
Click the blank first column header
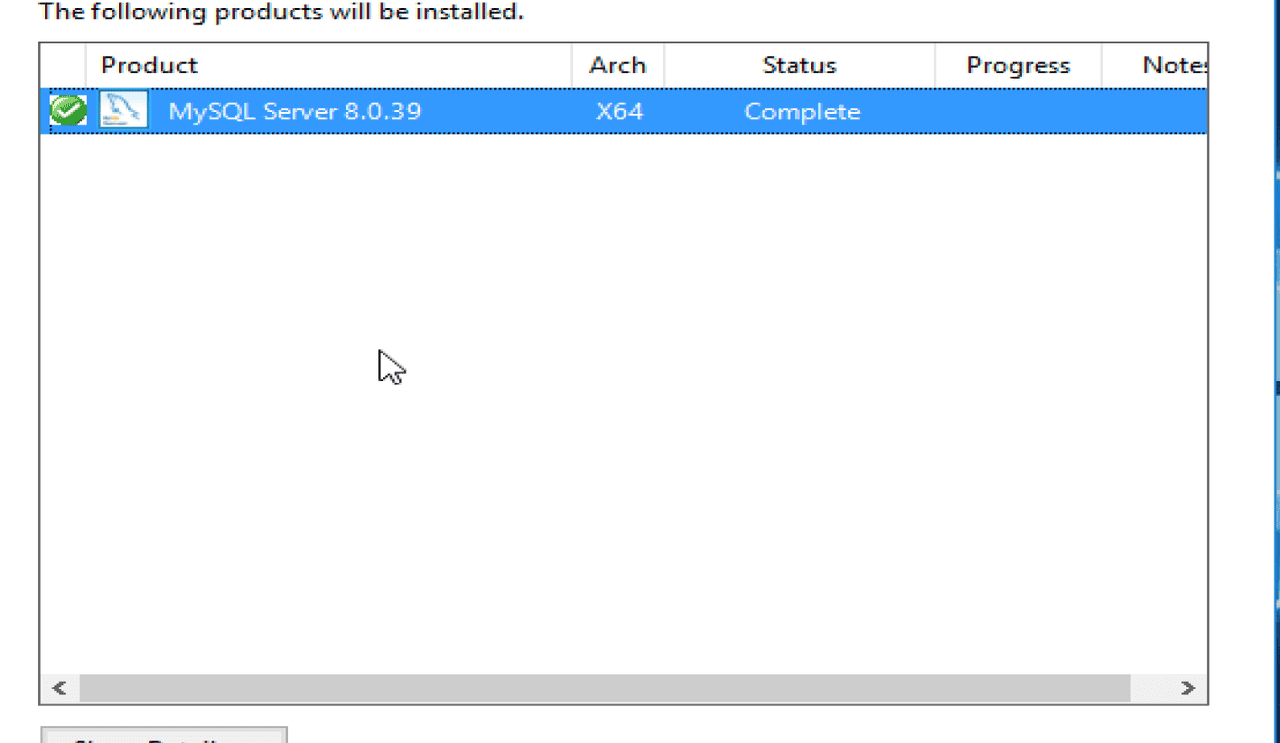pos(63,66)
